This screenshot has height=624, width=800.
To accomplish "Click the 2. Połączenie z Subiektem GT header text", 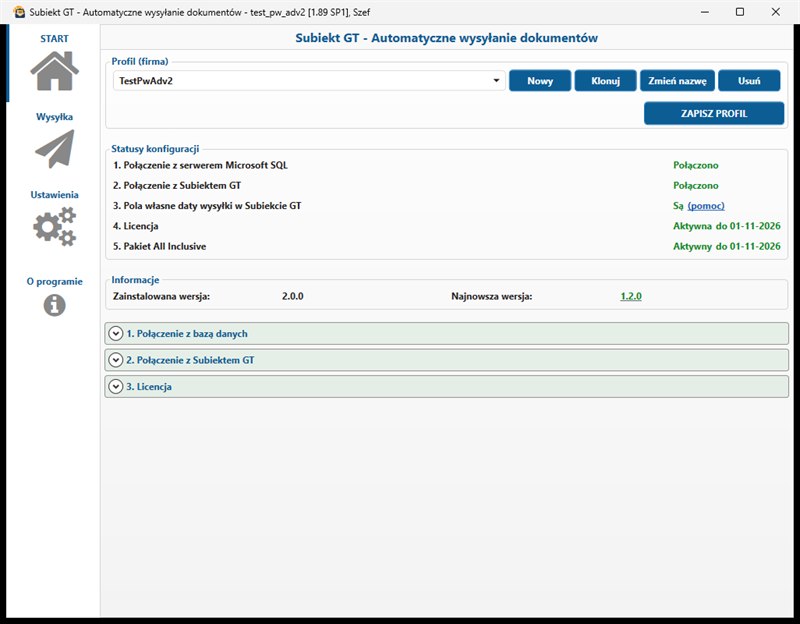I will [190, 360].
